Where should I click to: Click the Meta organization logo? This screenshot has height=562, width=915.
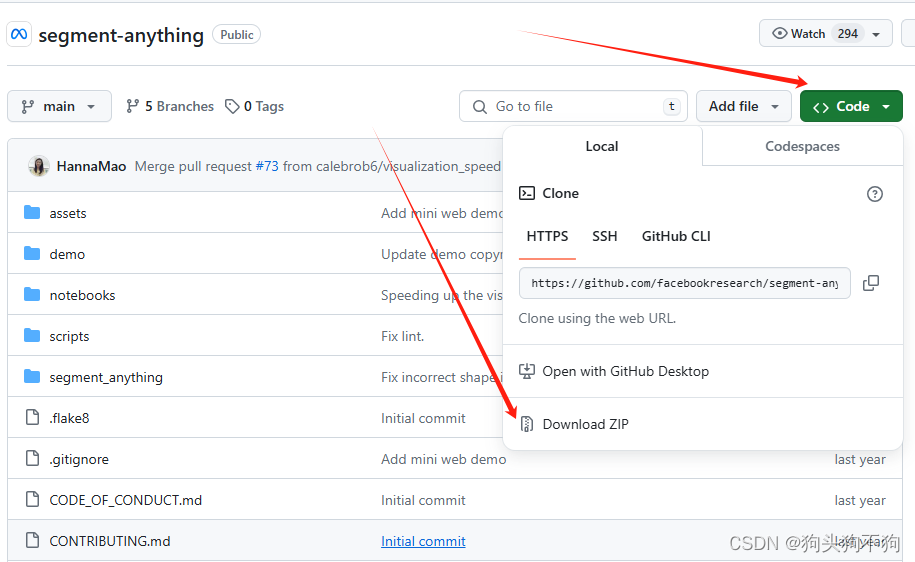(x=19, y=34)
